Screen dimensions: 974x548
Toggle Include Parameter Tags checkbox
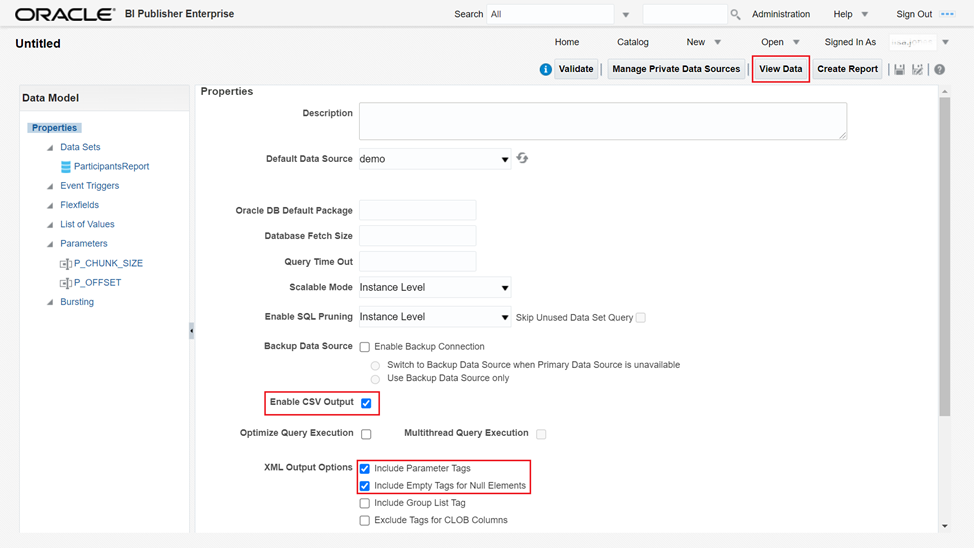tap(365, 469)
